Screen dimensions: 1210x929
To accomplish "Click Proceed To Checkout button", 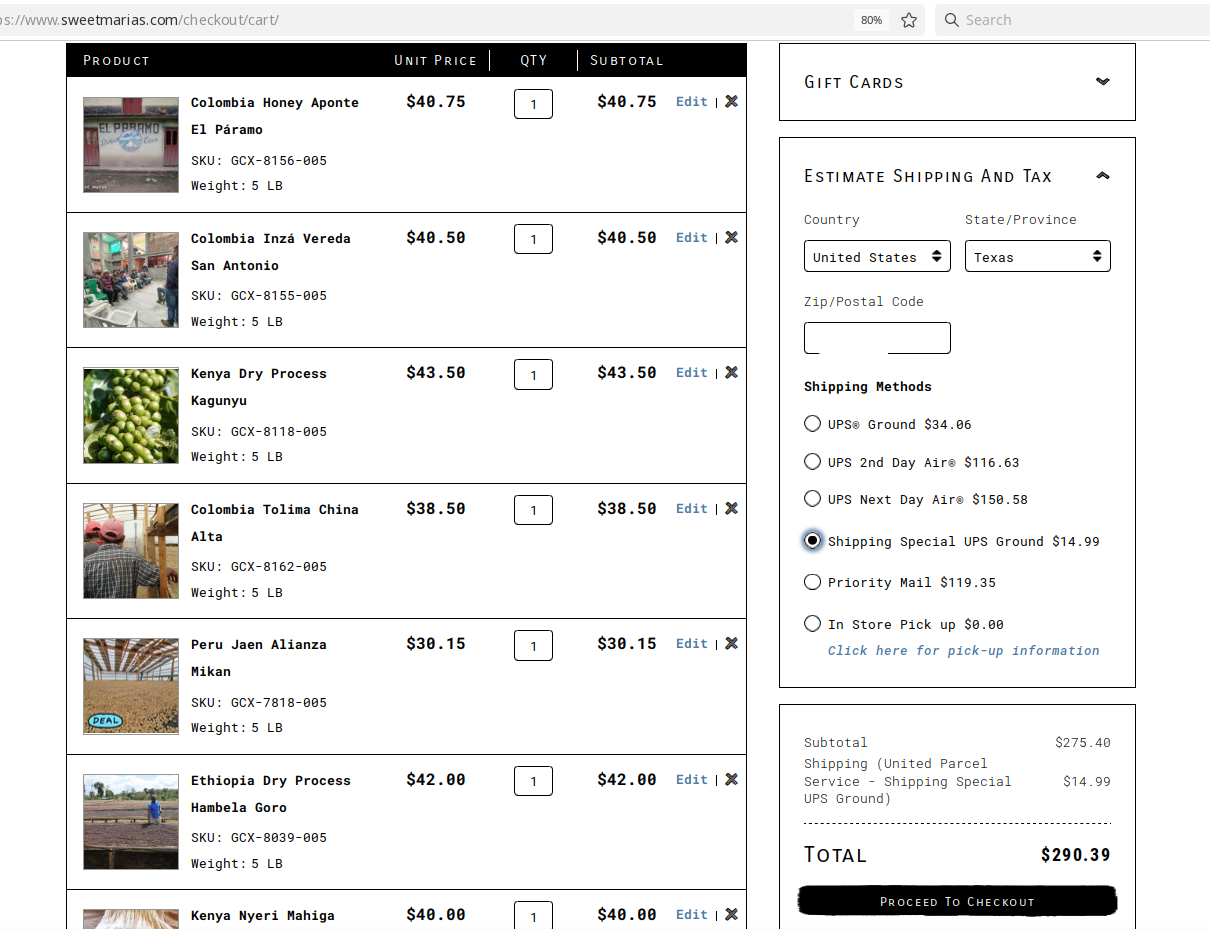I will 957,901.
